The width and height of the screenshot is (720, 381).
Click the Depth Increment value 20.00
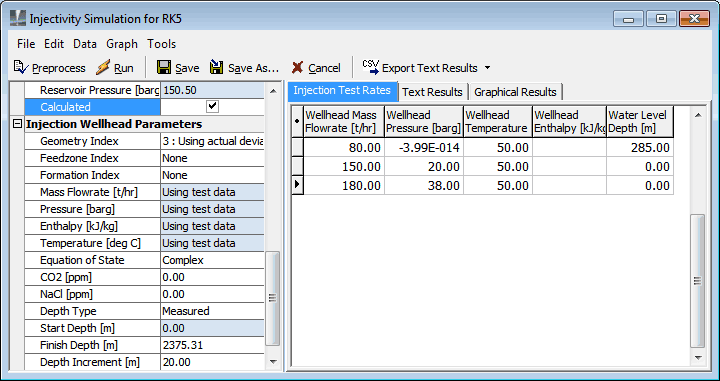pos(212,362)
